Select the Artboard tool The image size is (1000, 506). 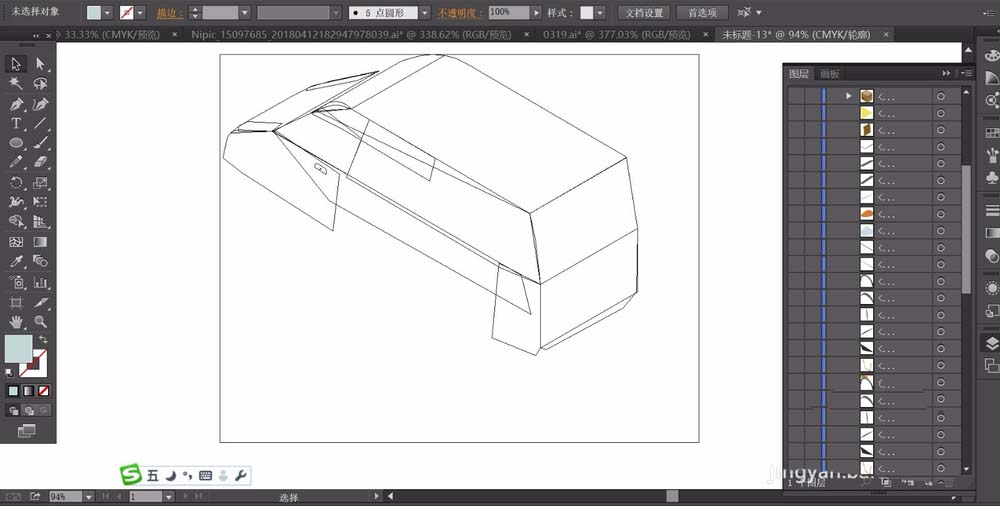coord(16,302)
